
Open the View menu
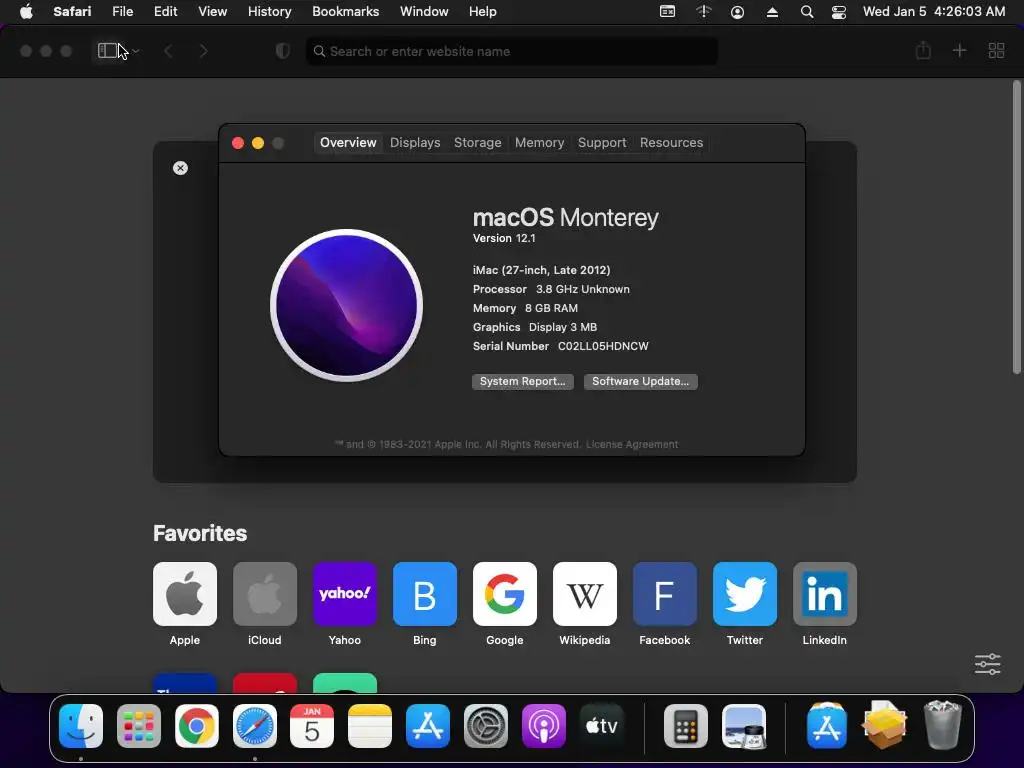click(x=212, y=12)
